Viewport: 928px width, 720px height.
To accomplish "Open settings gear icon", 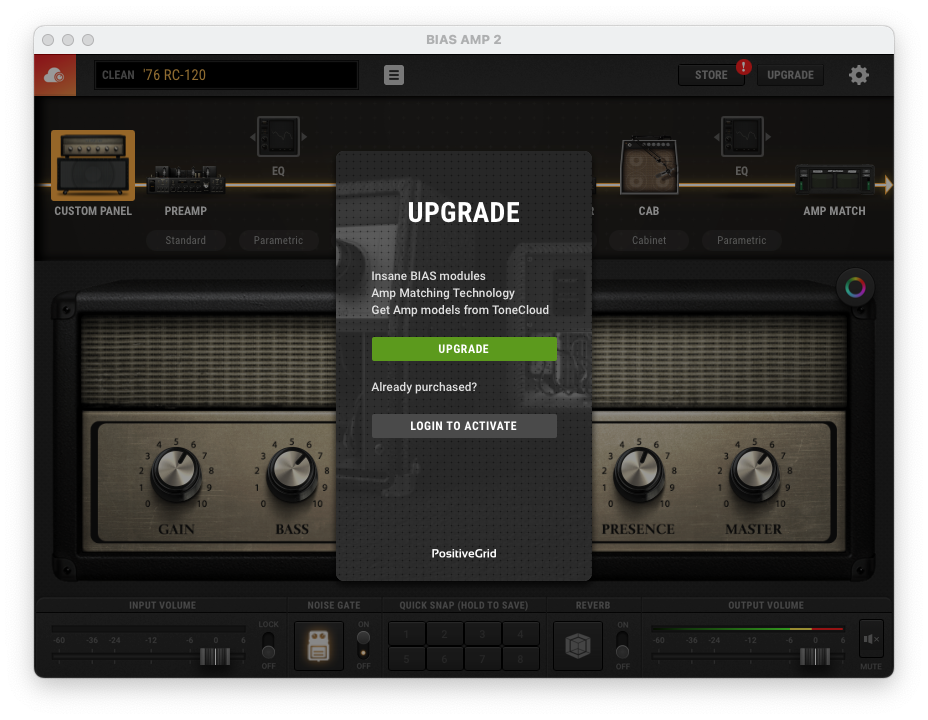I will click(858, 75).
